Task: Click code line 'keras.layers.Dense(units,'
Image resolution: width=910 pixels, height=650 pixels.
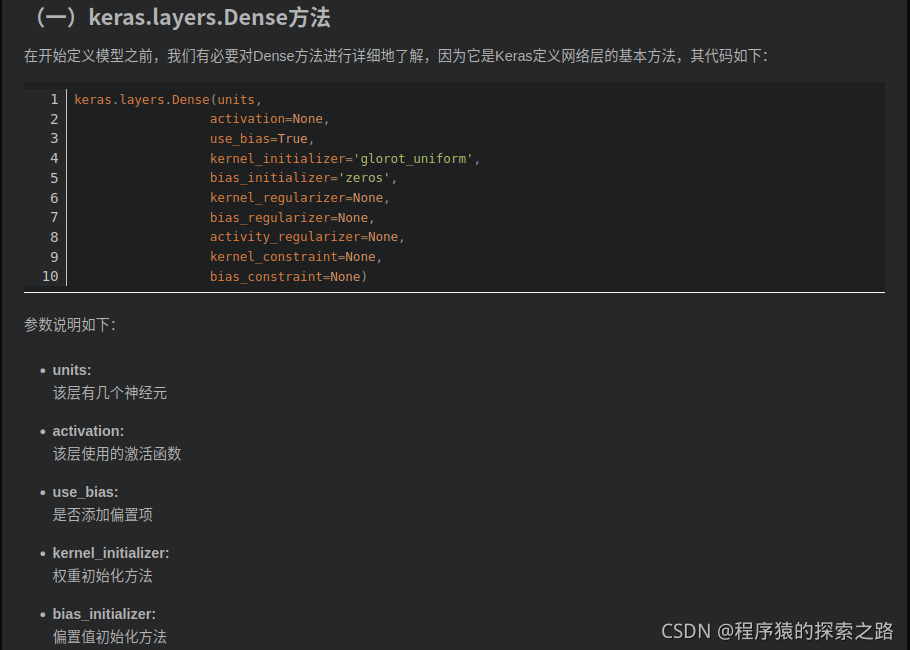Action: coord(168,100)
